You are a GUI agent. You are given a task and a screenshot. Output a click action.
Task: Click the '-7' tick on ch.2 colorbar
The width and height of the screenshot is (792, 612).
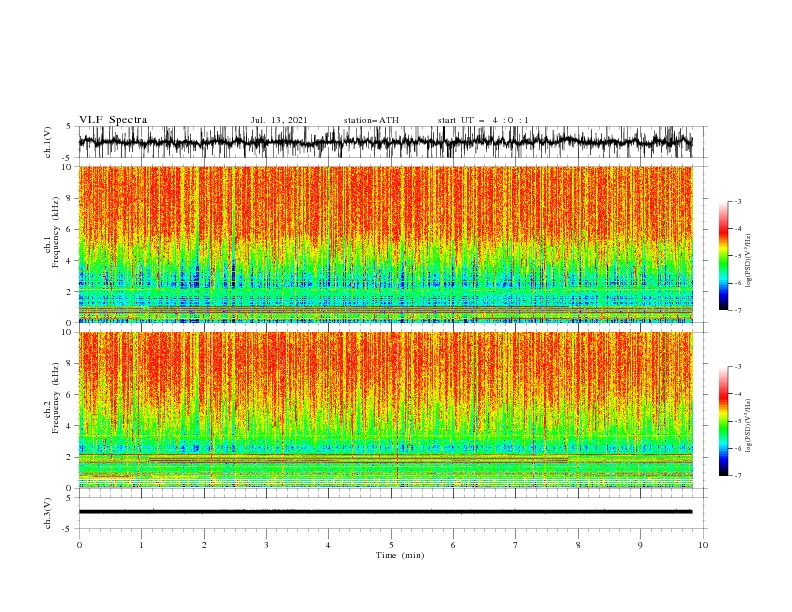pyautogui.click(x=737, y=476)
